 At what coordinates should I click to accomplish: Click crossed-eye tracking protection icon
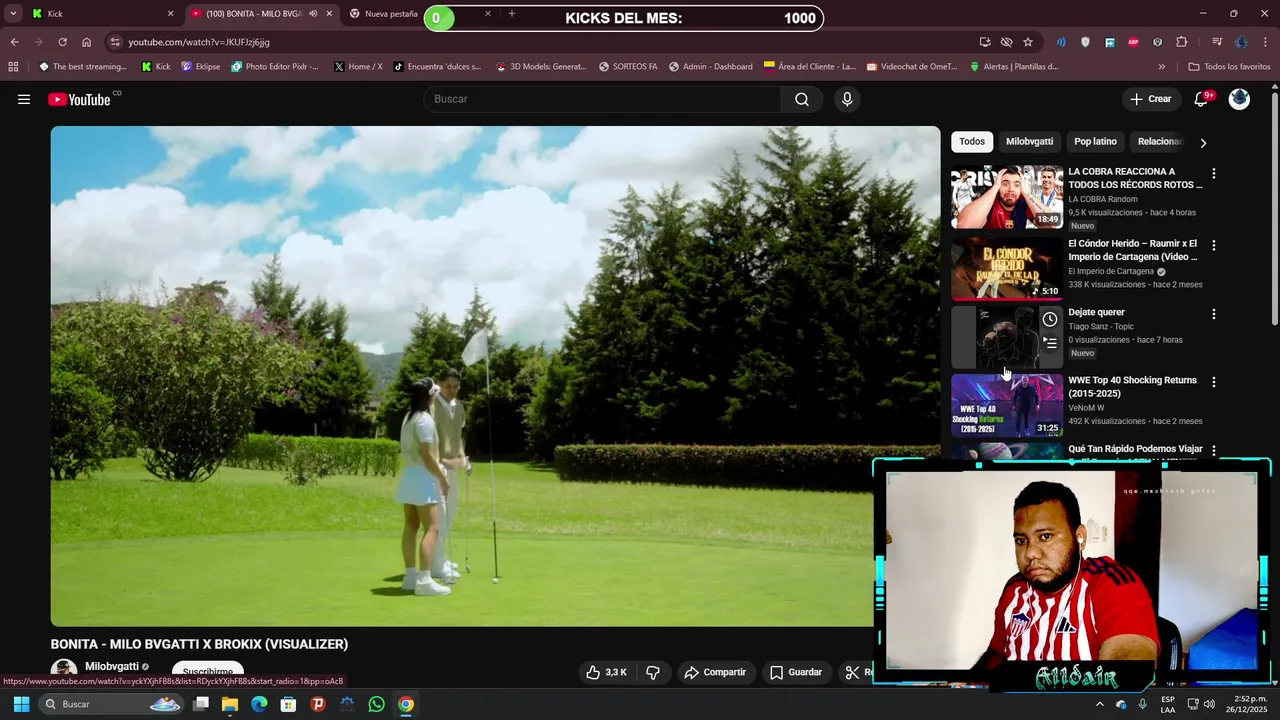[x=1006, y=42]
